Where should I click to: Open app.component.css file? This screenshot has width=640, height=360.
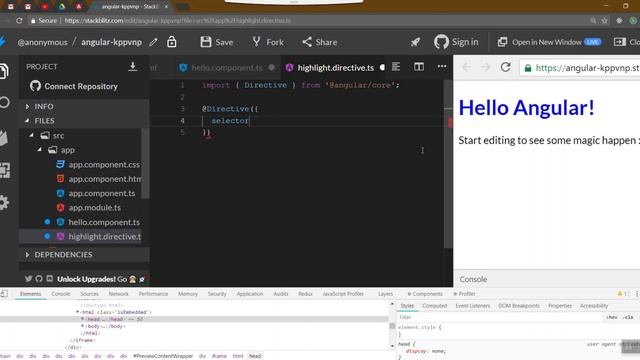point(98,164)
